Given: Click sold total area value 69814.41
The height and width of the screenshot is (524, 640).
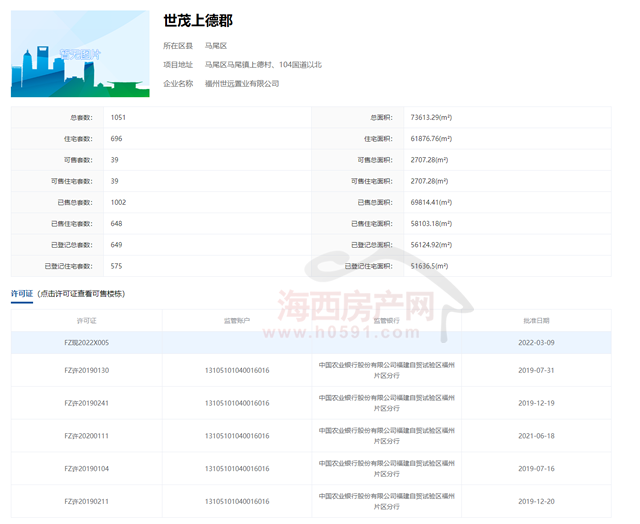Looking at the screenshot, I should pyautogui.click(x=431, y=202).
